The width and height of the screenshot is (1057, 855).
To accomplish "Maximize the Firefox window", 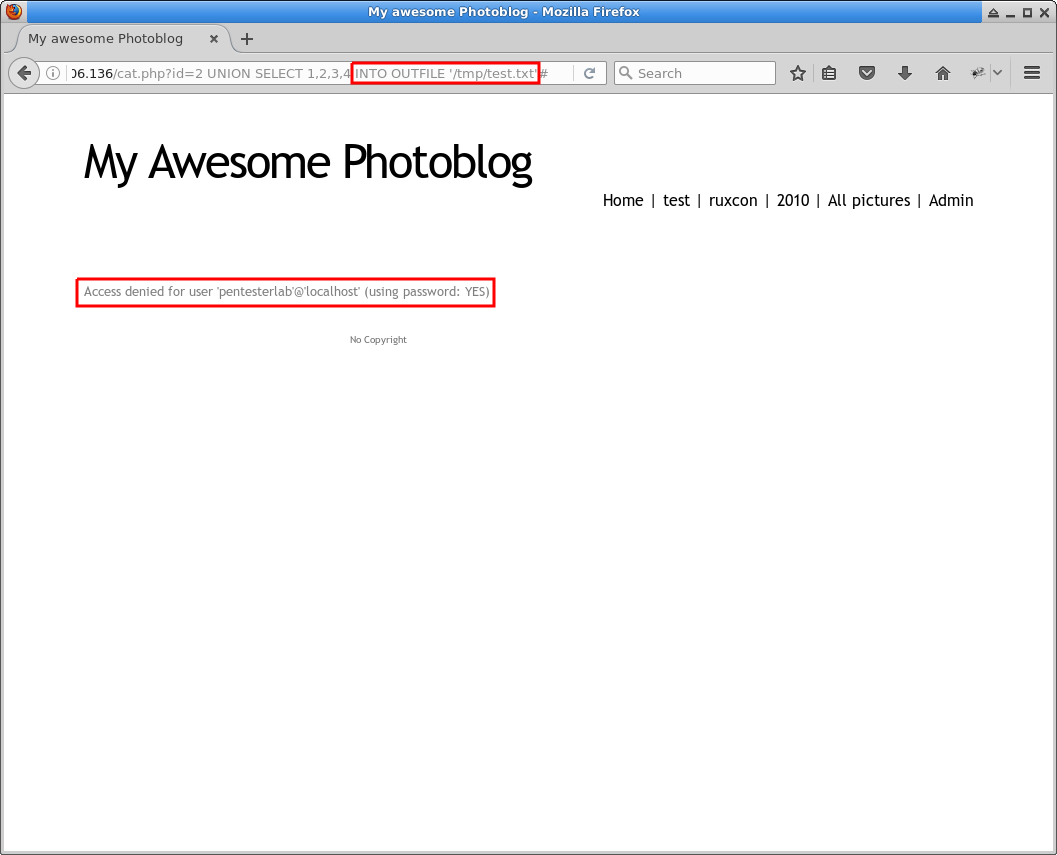I will [x=1027, y=13].
